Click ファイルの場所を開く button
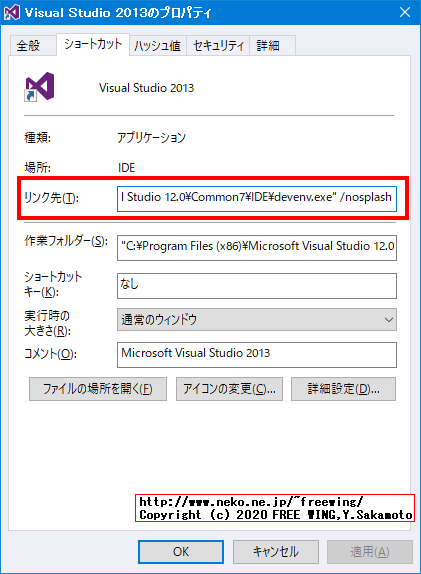This screenshot has height=574, width=421. pyautogui.click(x=98, y=389)
